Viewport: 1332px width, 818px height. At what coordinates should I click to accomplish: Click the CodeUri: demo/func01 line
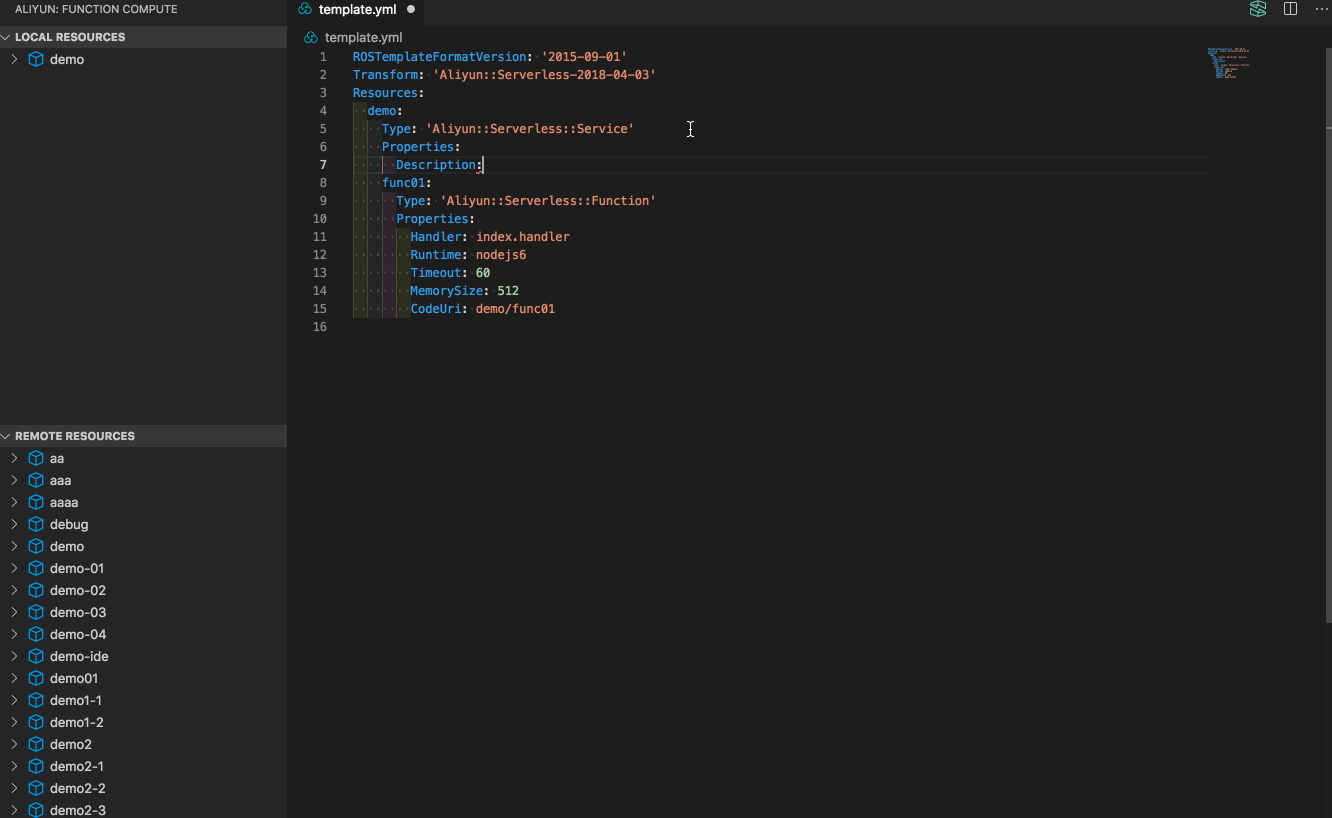coord(482,309)
